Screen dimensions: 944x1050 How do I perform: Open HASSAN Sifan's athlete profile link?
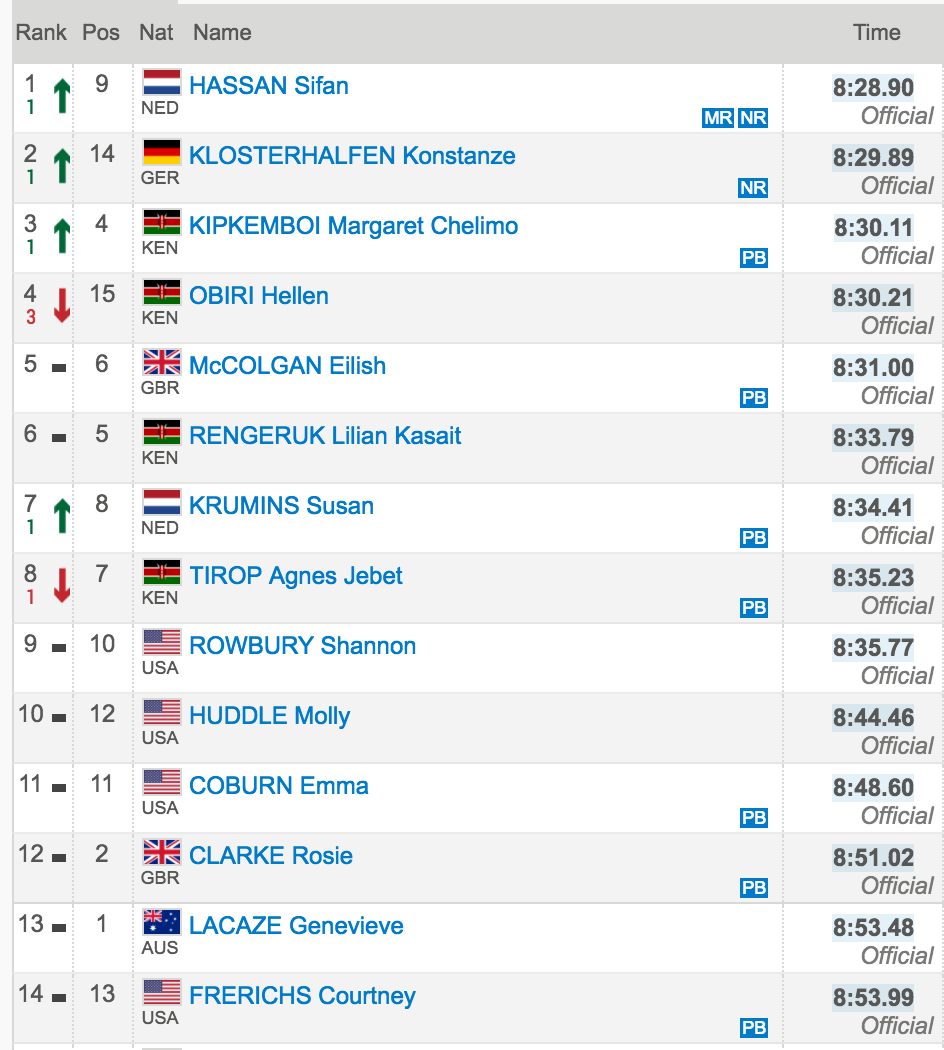[x=269, y=86]
